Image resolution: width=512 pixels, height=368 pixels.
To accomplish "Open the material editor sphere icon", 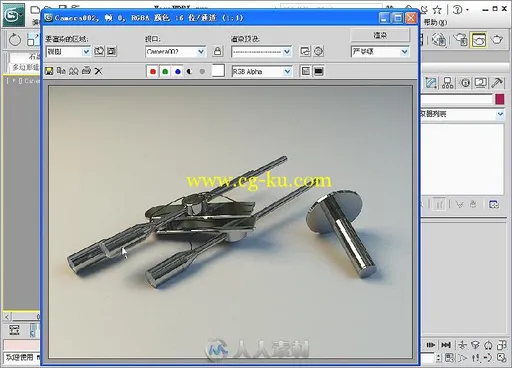I will pyautogui.click(x=439, y=40).
